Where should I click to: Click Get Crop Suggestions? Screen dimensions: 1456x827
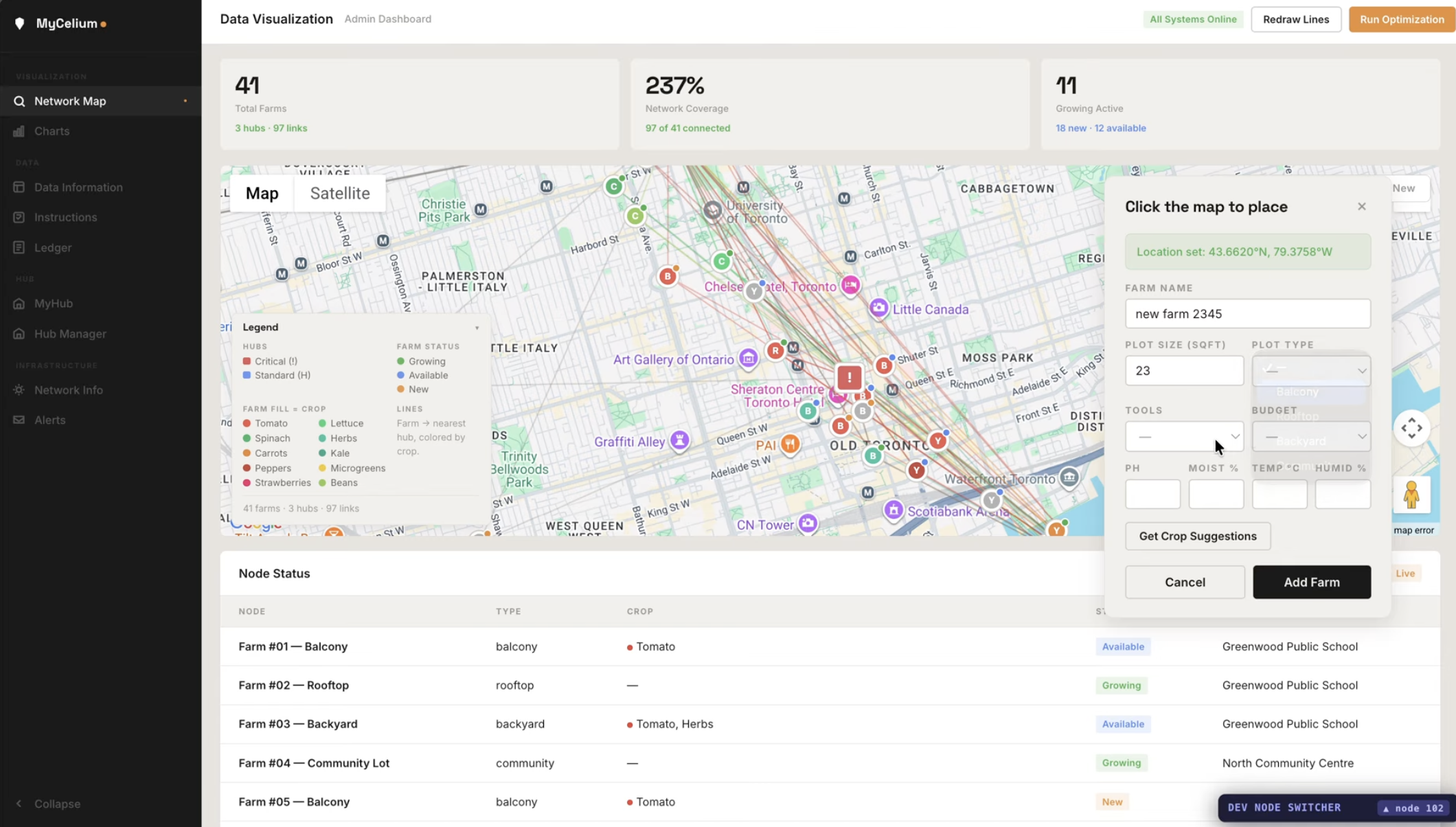click(x=1198, y=536)
